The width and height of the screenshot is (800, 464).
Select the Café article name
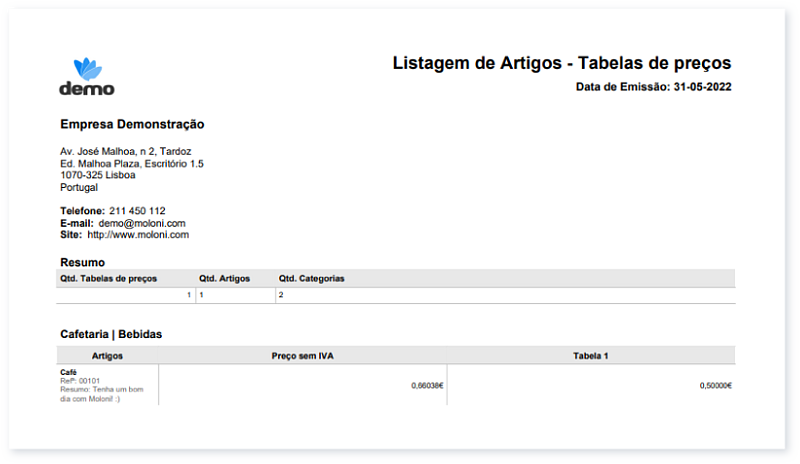[69, 372]
